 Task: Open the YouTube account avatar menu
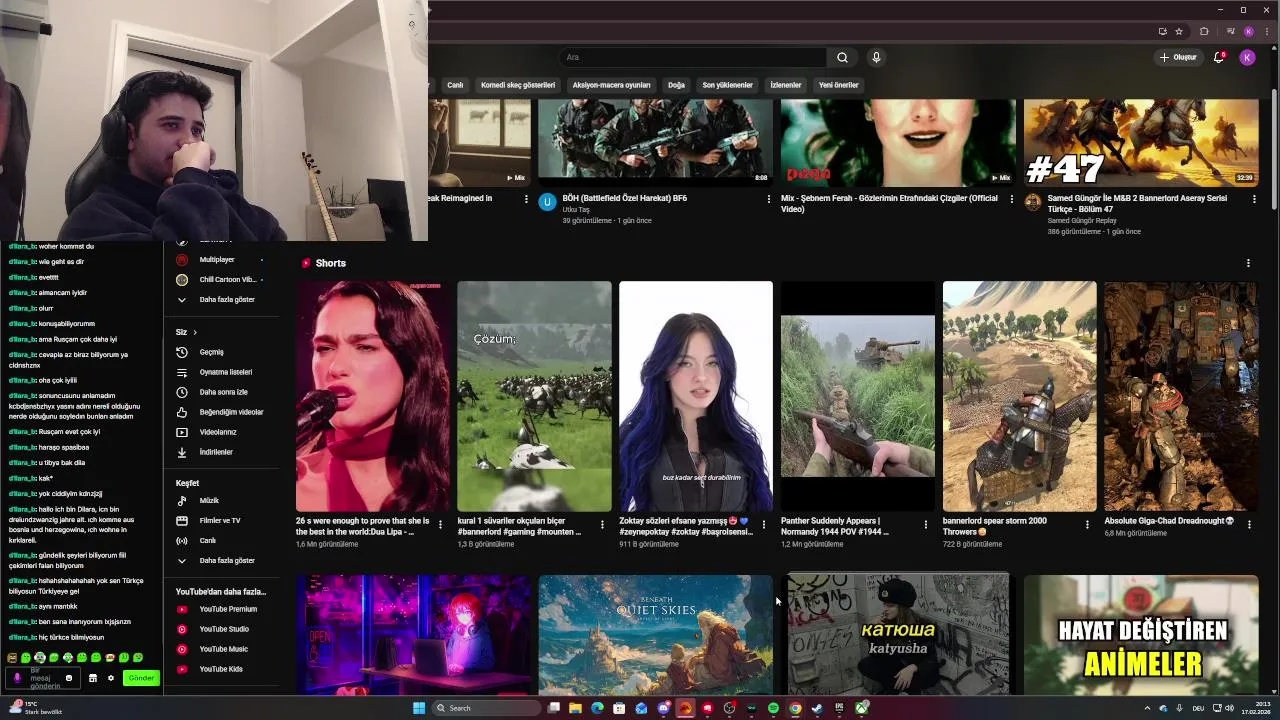click(1247, 57)
